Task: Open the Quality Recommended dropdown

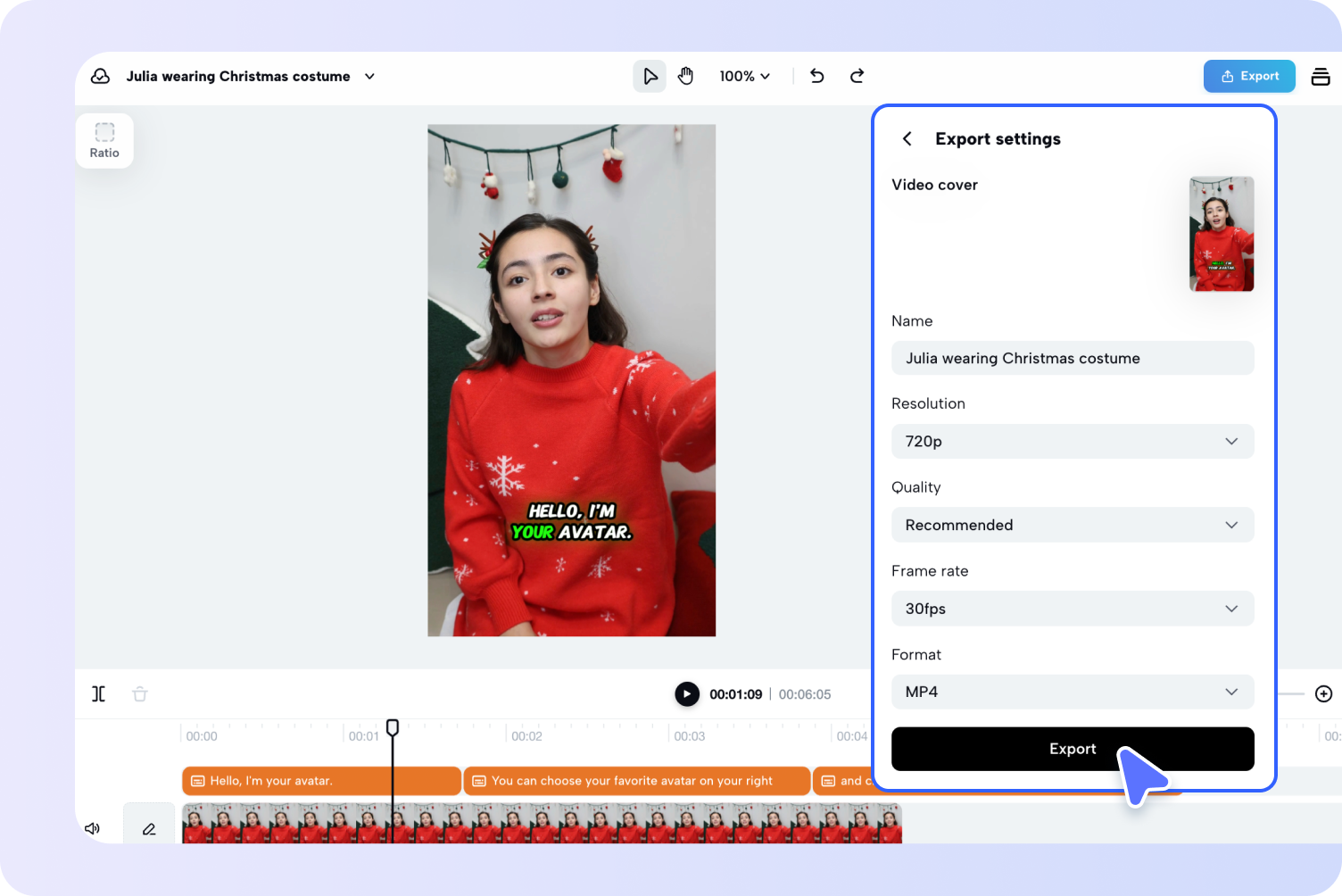Action: [x=1073, y=525]
